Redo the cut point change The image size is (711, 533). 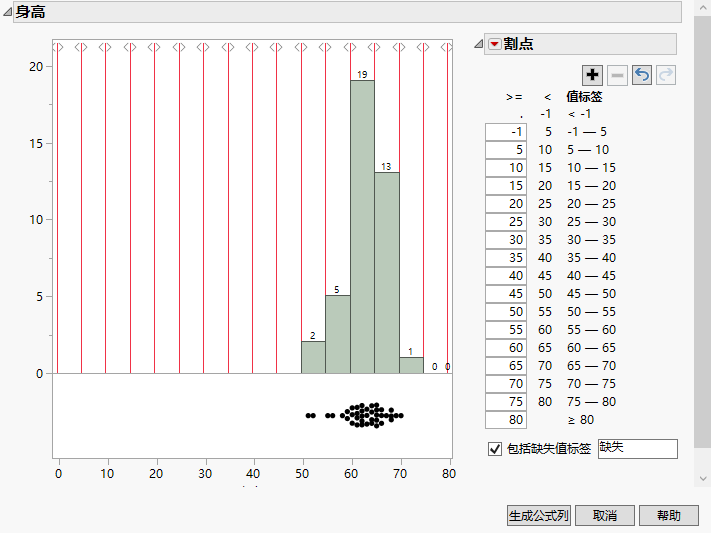(666, 75)
